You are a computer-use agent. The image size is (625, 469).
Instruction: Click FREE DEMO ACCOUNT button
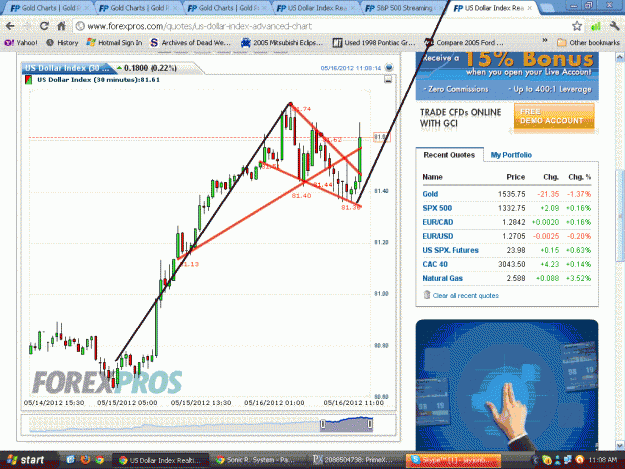554,116
